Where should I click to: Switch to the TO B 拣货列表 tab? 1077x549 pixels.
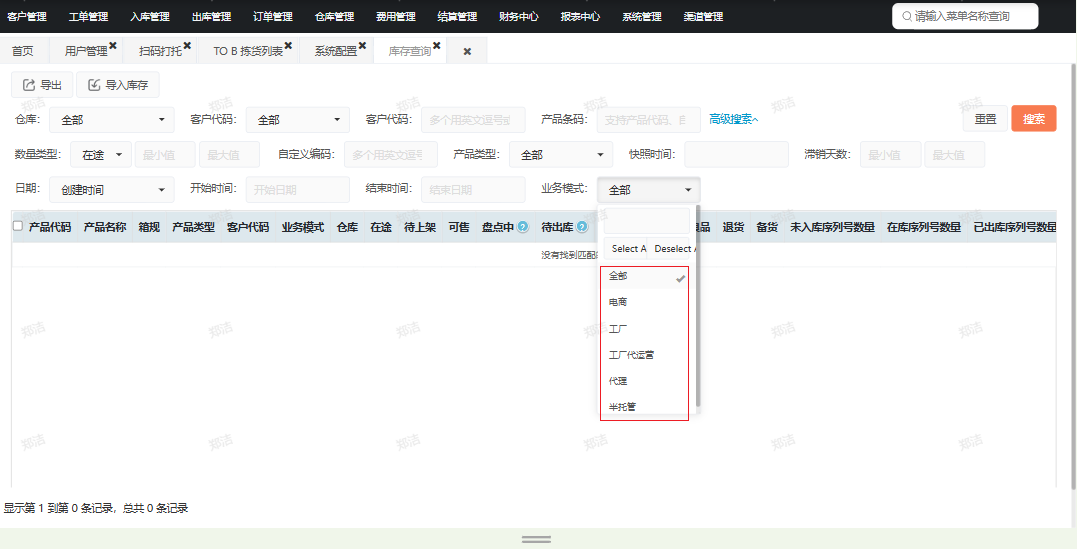248,51
